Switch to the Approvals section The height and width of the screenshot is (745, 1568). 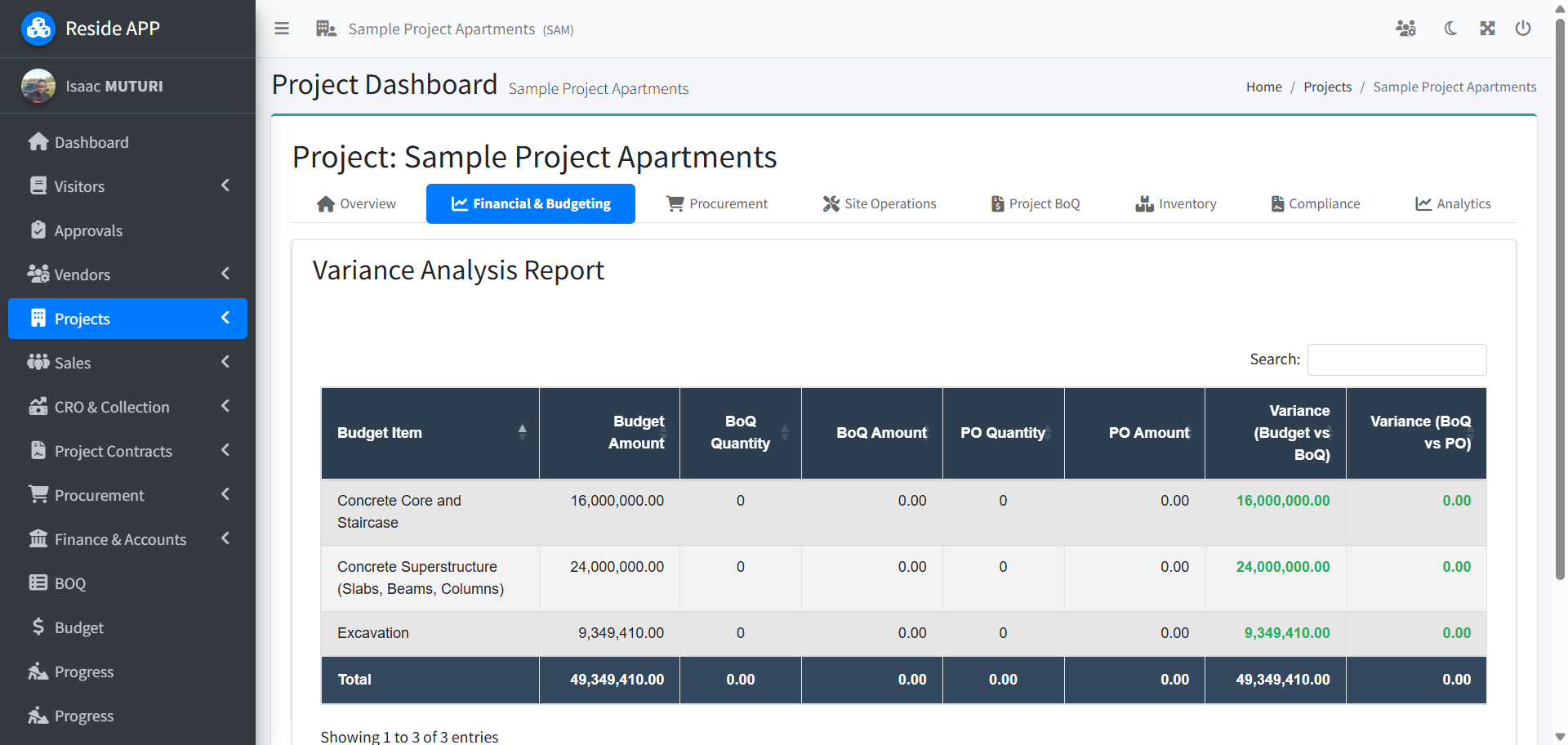click(87, 230)
